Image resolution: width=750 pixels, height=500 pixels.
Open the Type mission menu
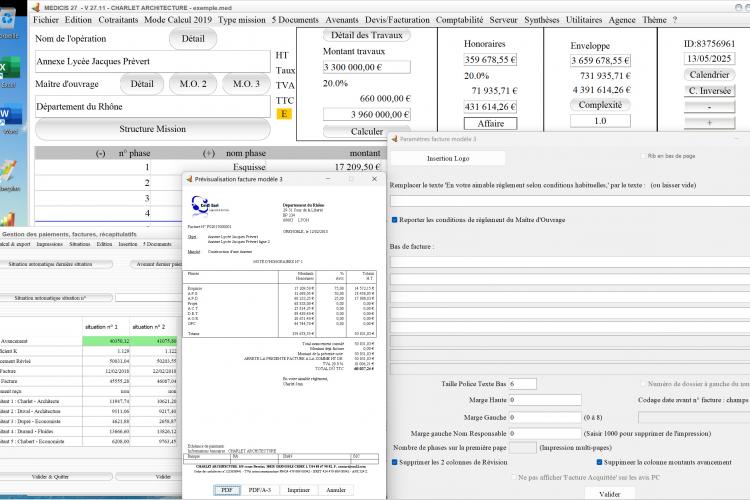242,20
